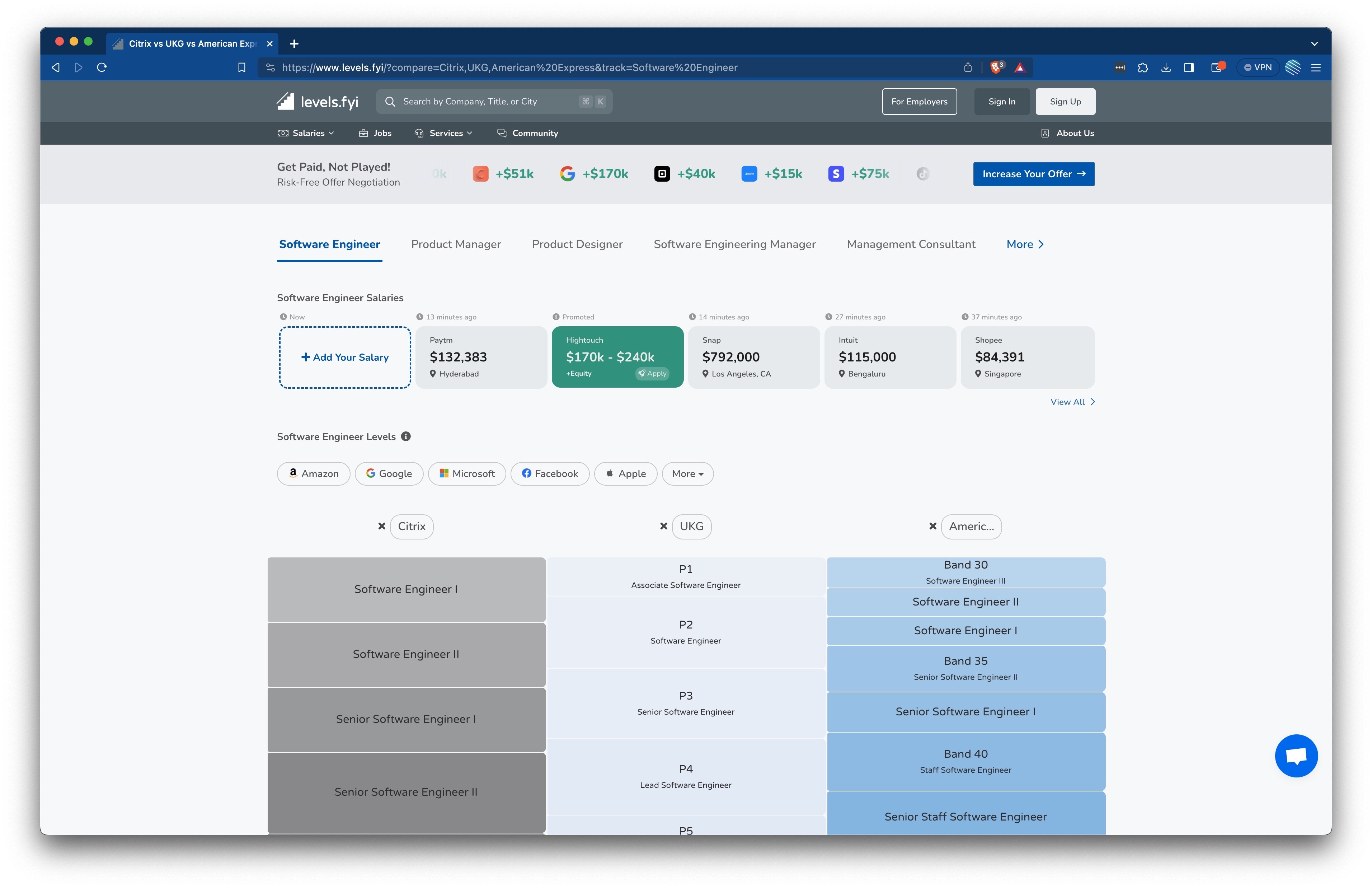Switch to the Product Manager tab

[x=455, y=244]
